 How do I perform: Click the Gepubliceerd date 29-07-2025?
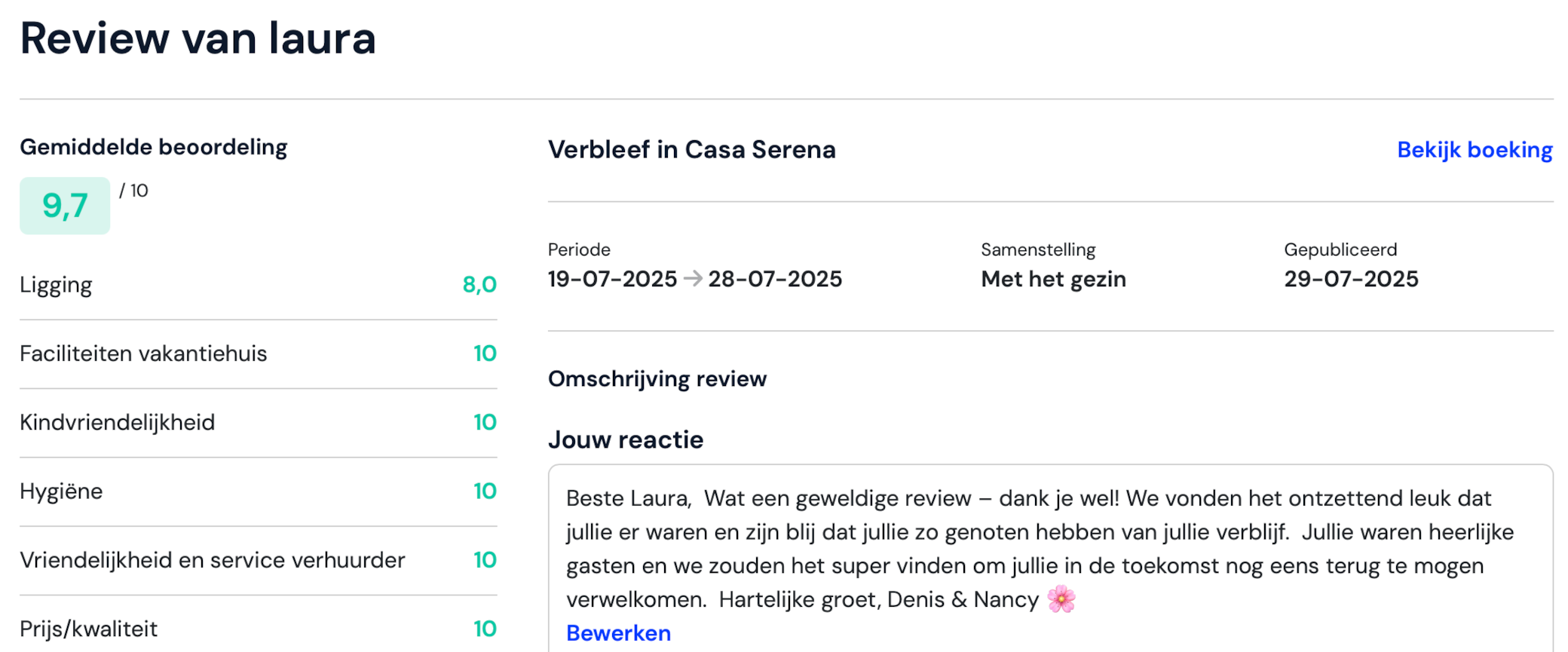(1351, 279)
